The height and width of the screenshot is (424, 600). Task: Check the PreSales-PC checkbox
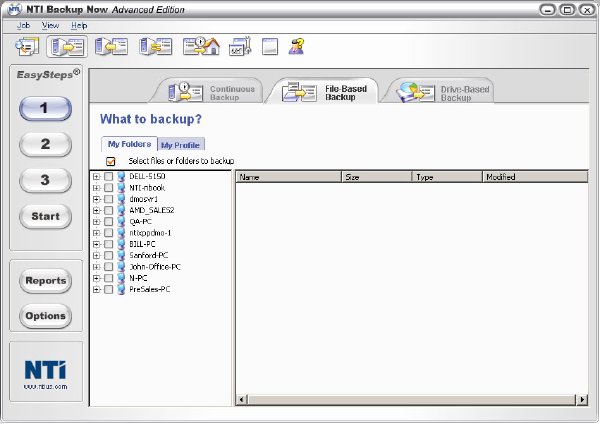click(x=109, y=289)
